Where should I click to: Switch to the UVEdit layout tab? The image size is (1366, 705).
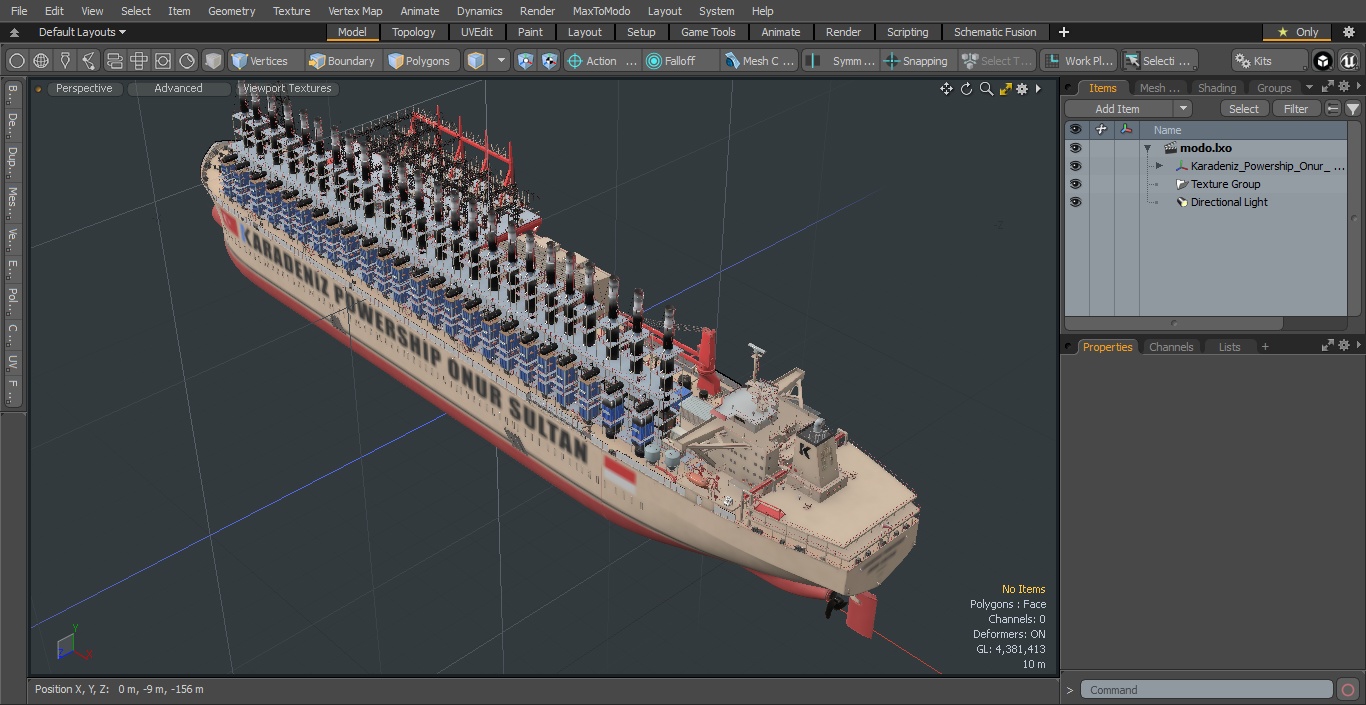477,32
